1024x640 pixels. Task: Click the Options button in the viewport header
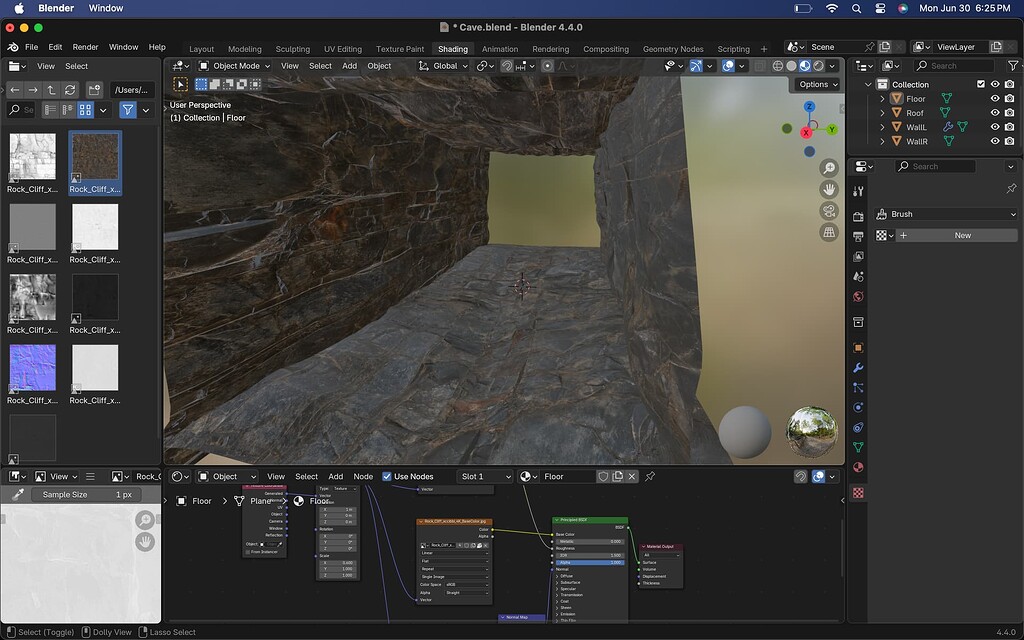pos(816,84)
